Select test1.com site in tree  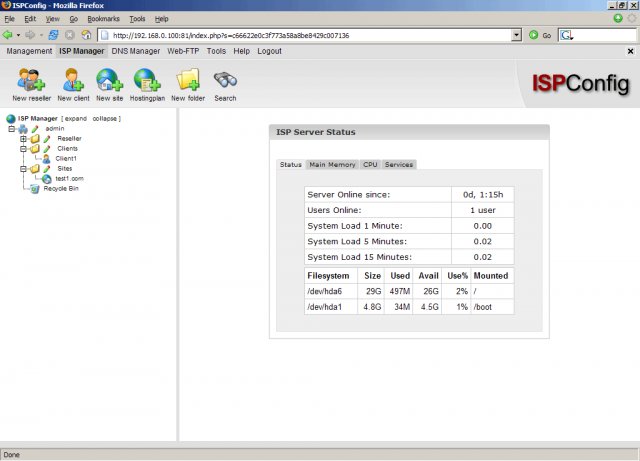68,178
